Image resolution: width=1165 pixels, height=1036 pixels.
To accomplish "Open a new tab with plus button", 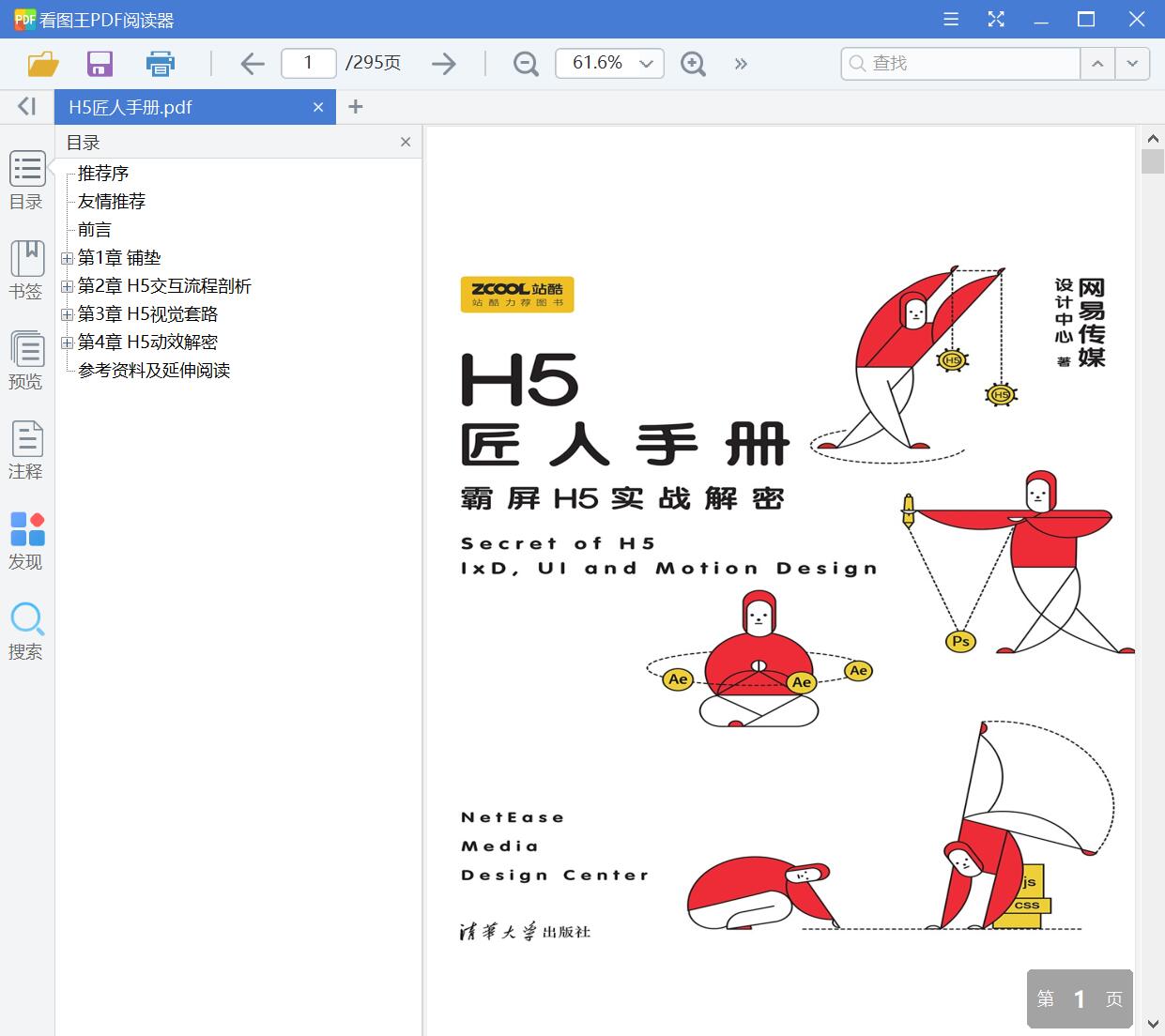I will tap(355, 107).
